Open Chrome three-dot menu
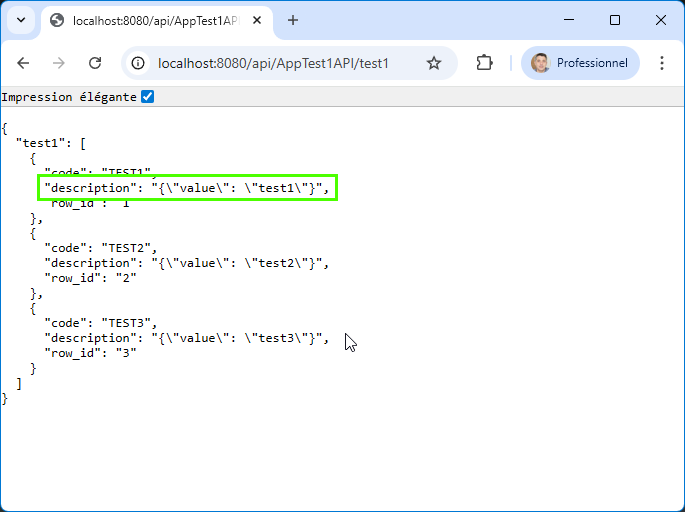The height and width of the screenshot is (512, 685). point(661,63)
